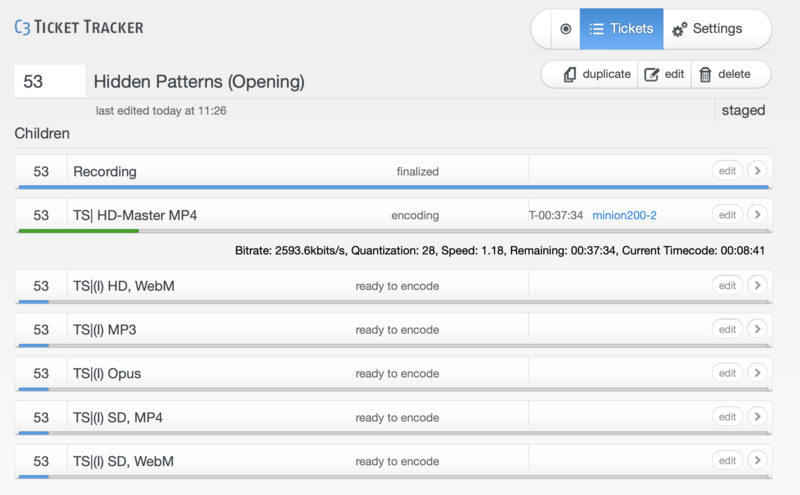Screen dimensions: 800x495
Task: Click the edit ticket button in the header
Action: click(664, 75)
